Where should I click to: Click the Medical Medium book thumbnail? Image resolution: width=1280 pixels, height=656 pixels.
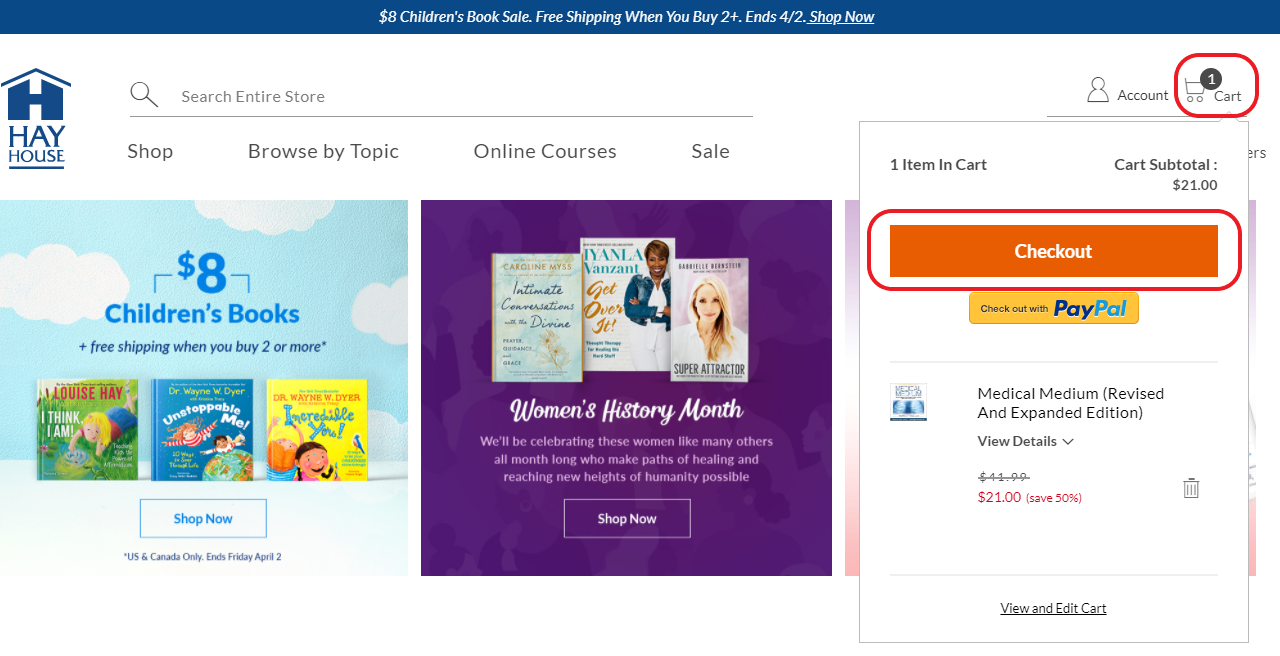908,402
